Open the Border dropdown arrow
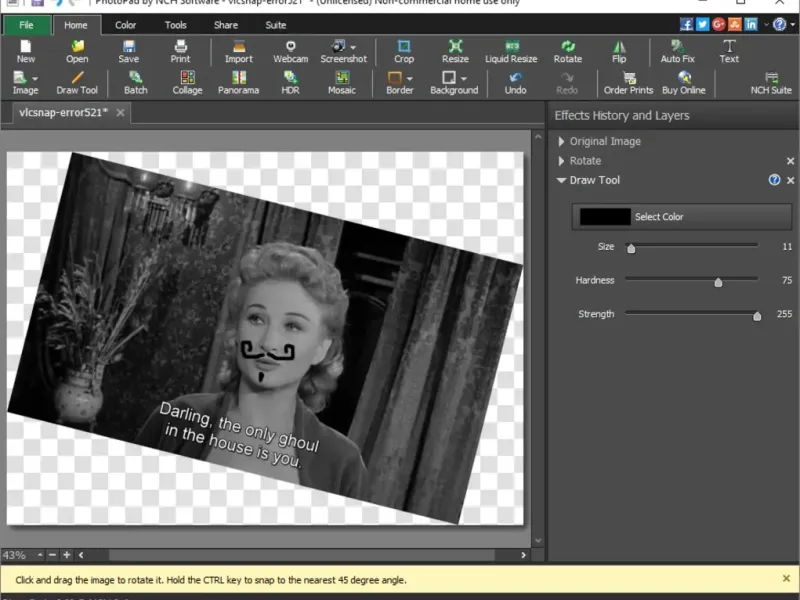 click(410, 78)
